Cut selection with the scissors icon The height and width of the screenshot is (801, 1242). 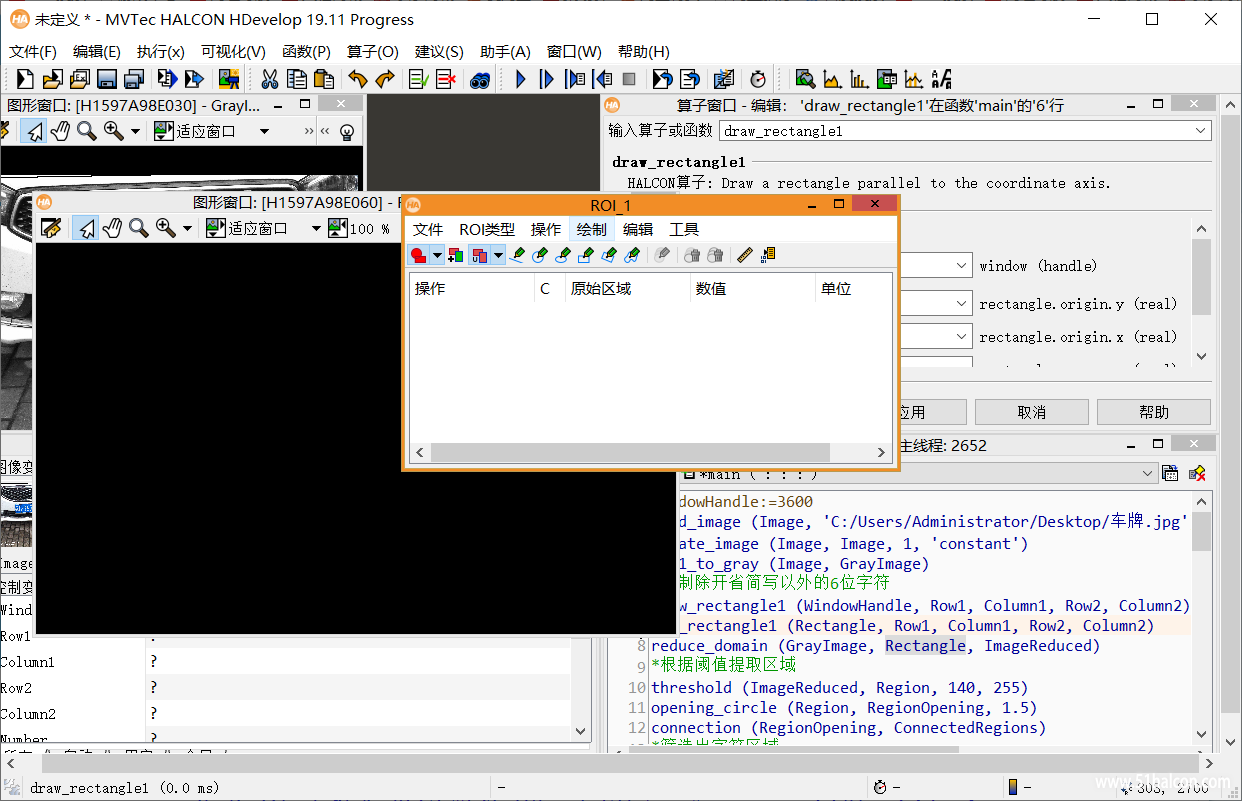(x=270, y=79)
